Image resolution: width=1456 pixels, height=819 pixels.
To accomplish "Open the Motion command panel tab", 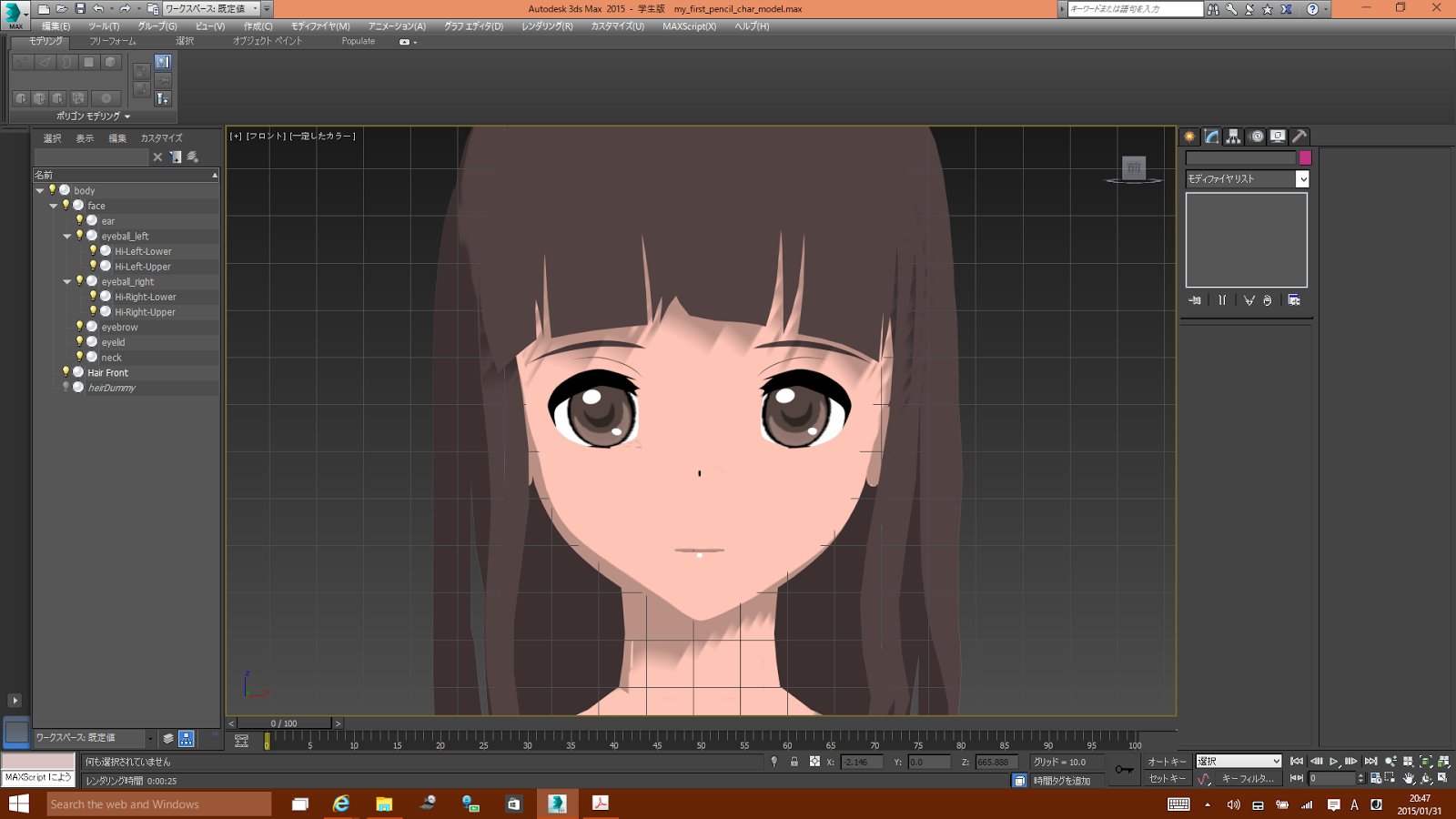I will coord(1256,136).
